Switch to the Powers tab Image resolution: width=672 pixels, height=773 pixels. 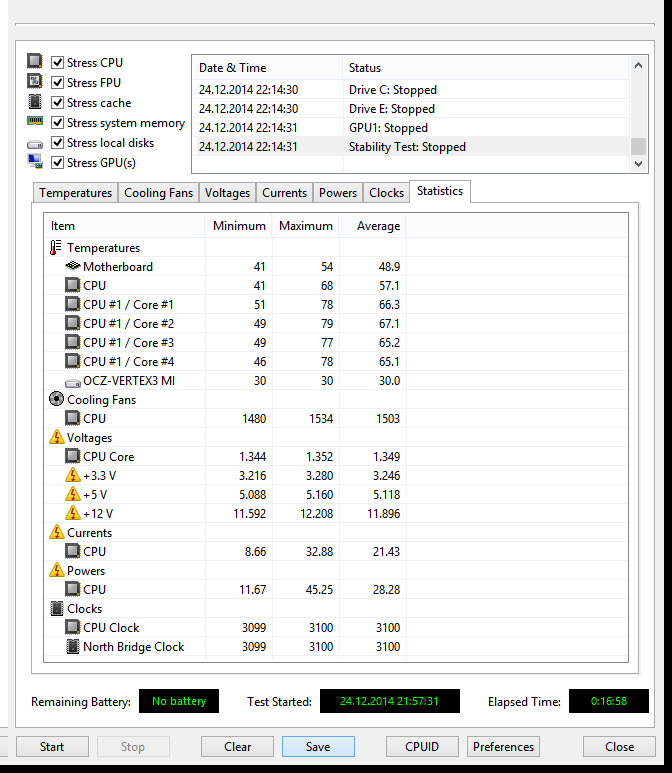(x=338, y=193)
